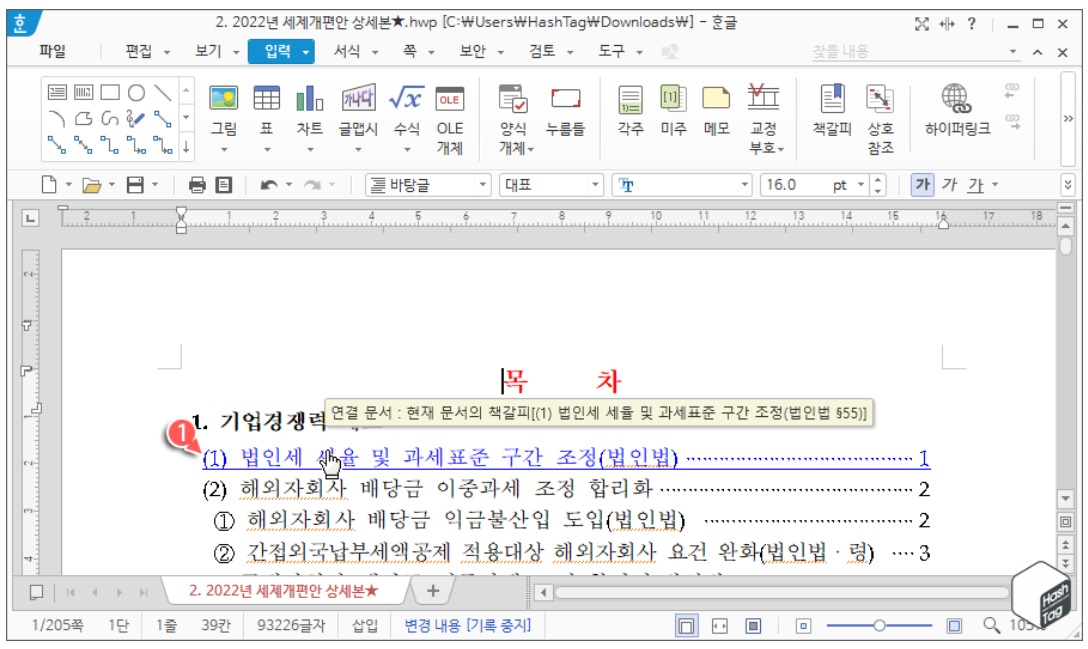Open the 쪽 menu
The height and width of the screenshot is (649, 1088).
point(410,51)
